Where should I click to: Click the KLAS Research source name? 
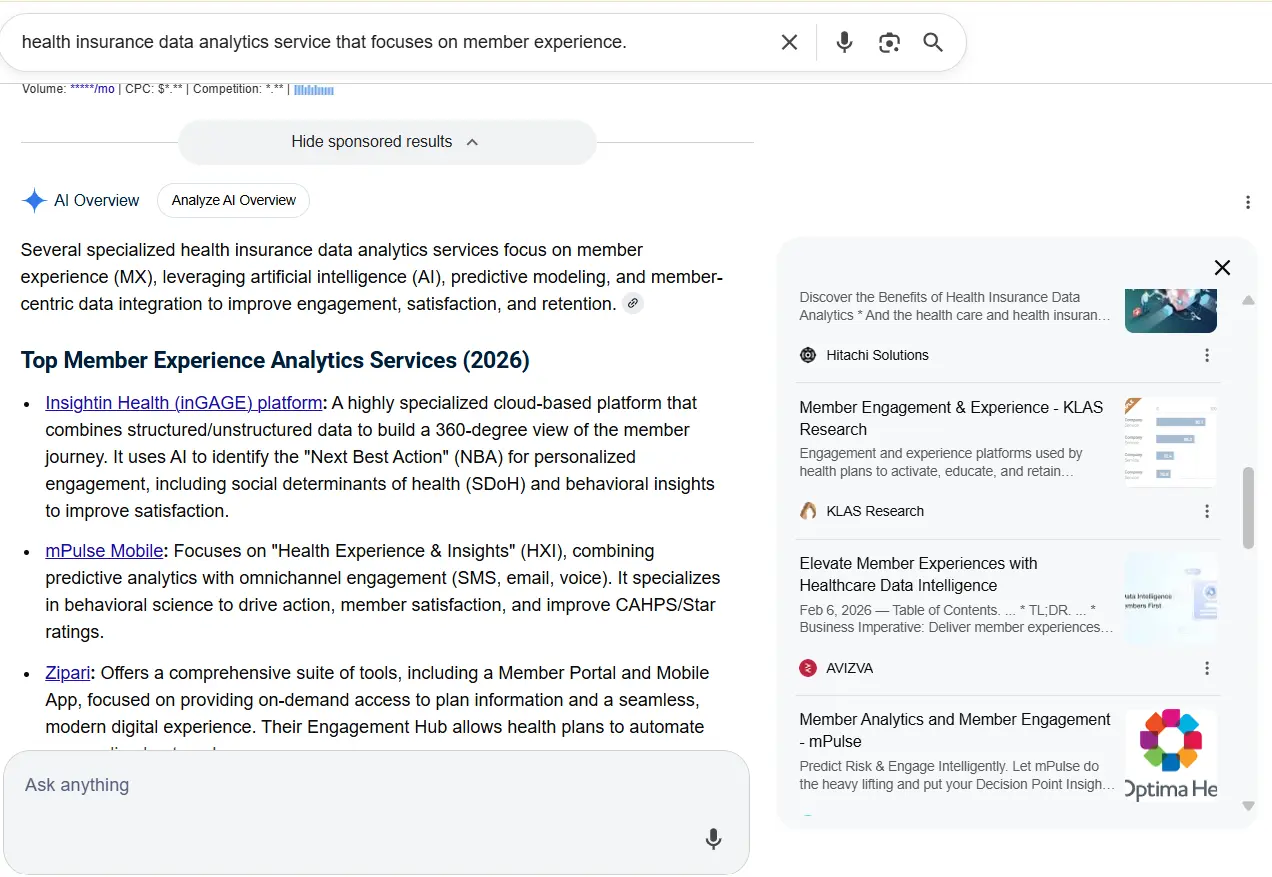[x=875, y=511]
